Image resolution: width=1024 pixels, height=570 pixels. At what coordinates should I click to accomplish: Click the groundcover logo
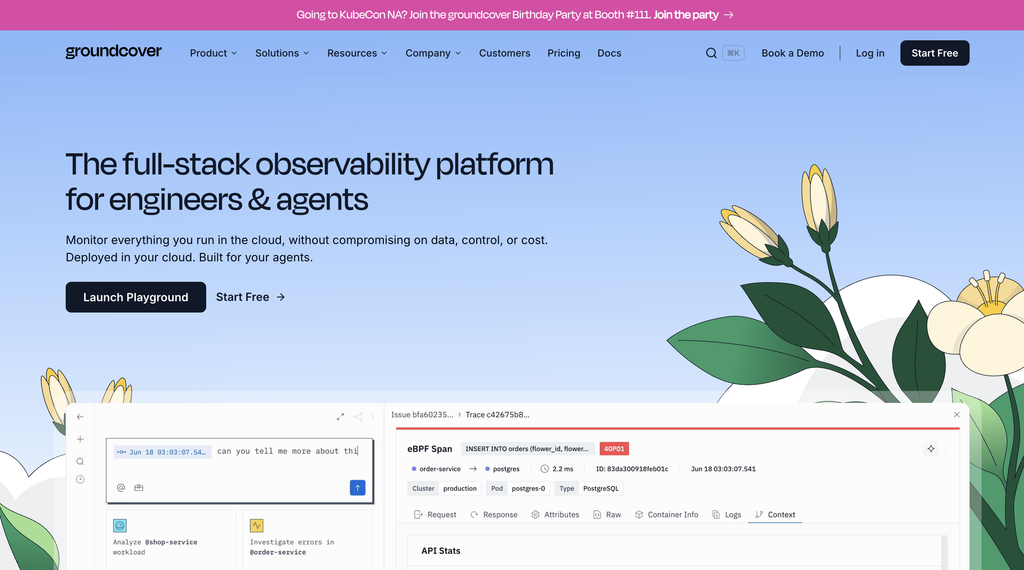coord(114,52)
